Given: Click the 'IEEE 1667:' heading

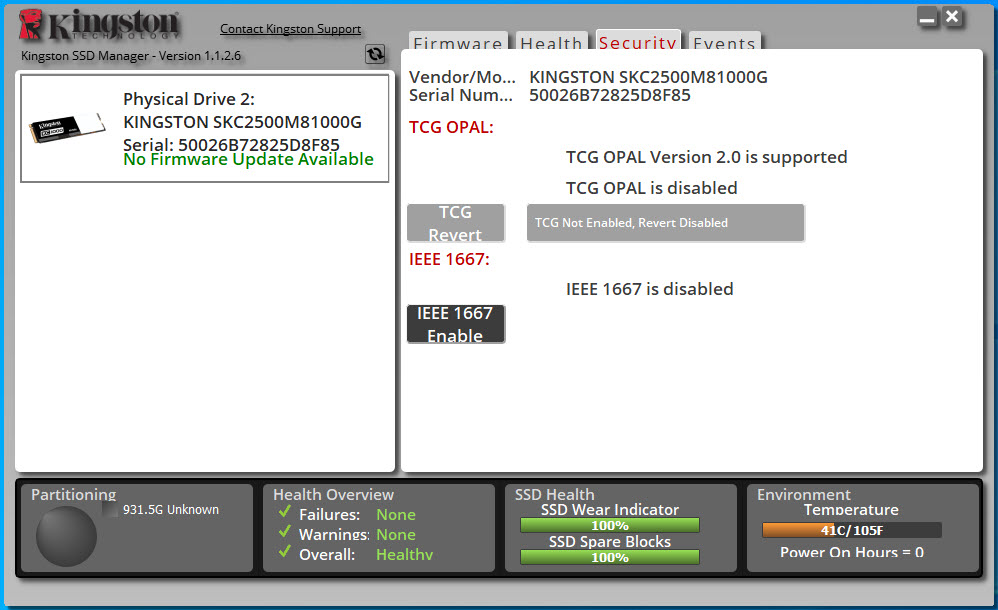Looking at the screenshot, I should [449, 259].
